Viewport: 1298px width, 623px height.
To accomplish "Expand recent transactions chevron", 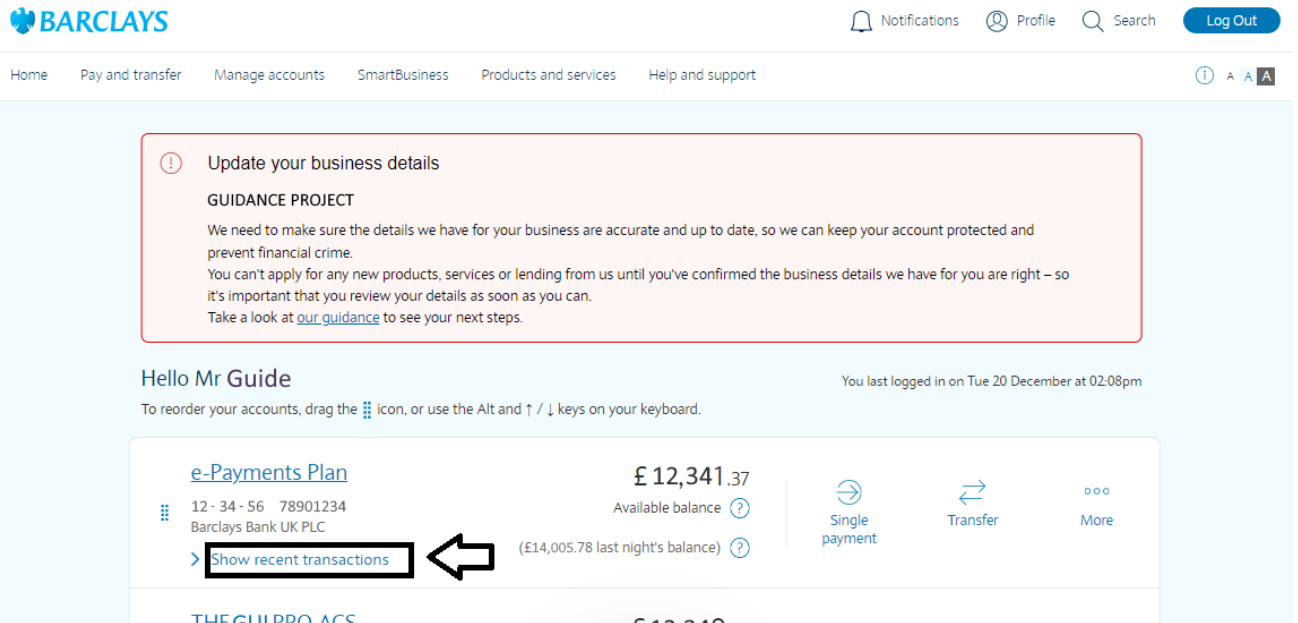I will (194, 559).
